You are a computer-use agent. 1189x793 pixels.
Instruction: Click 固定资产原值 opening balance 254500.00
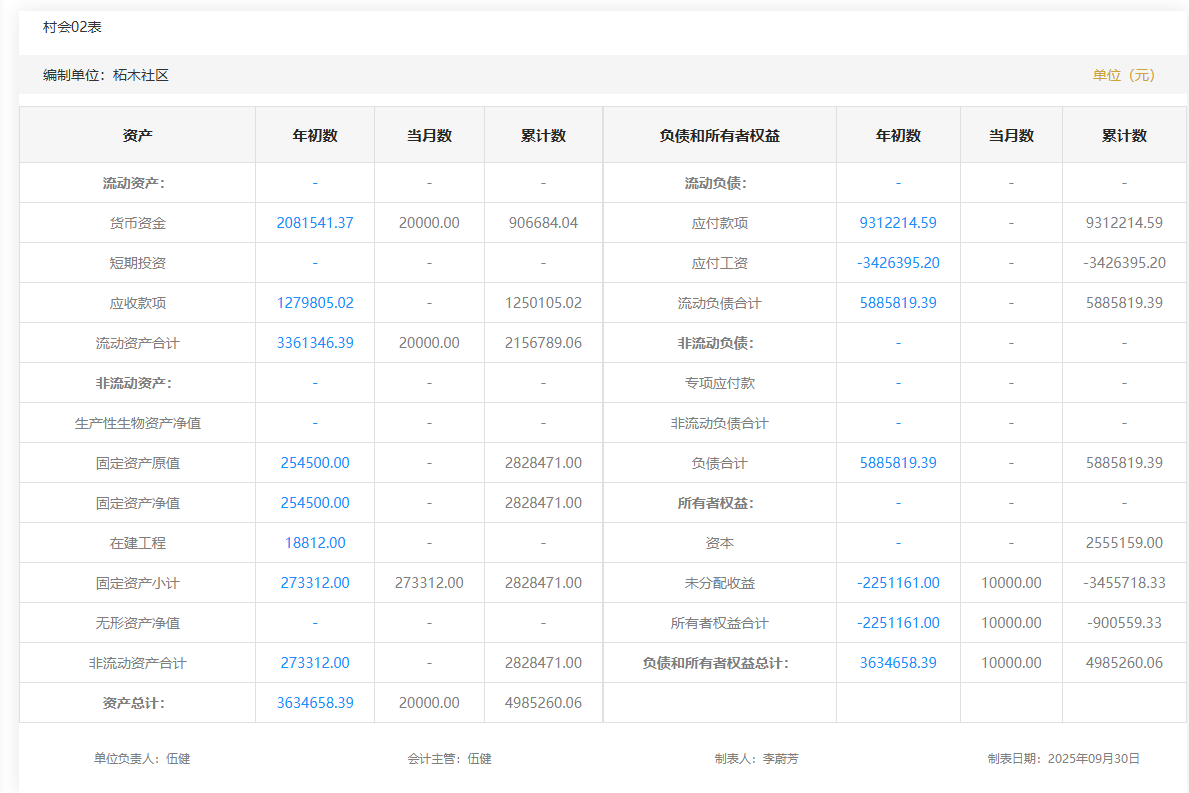[x=315, y=463]
